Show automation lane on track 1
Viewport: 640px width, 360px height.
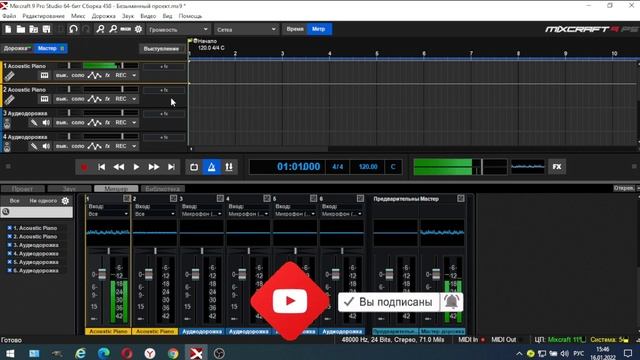(x=94, y=76)
